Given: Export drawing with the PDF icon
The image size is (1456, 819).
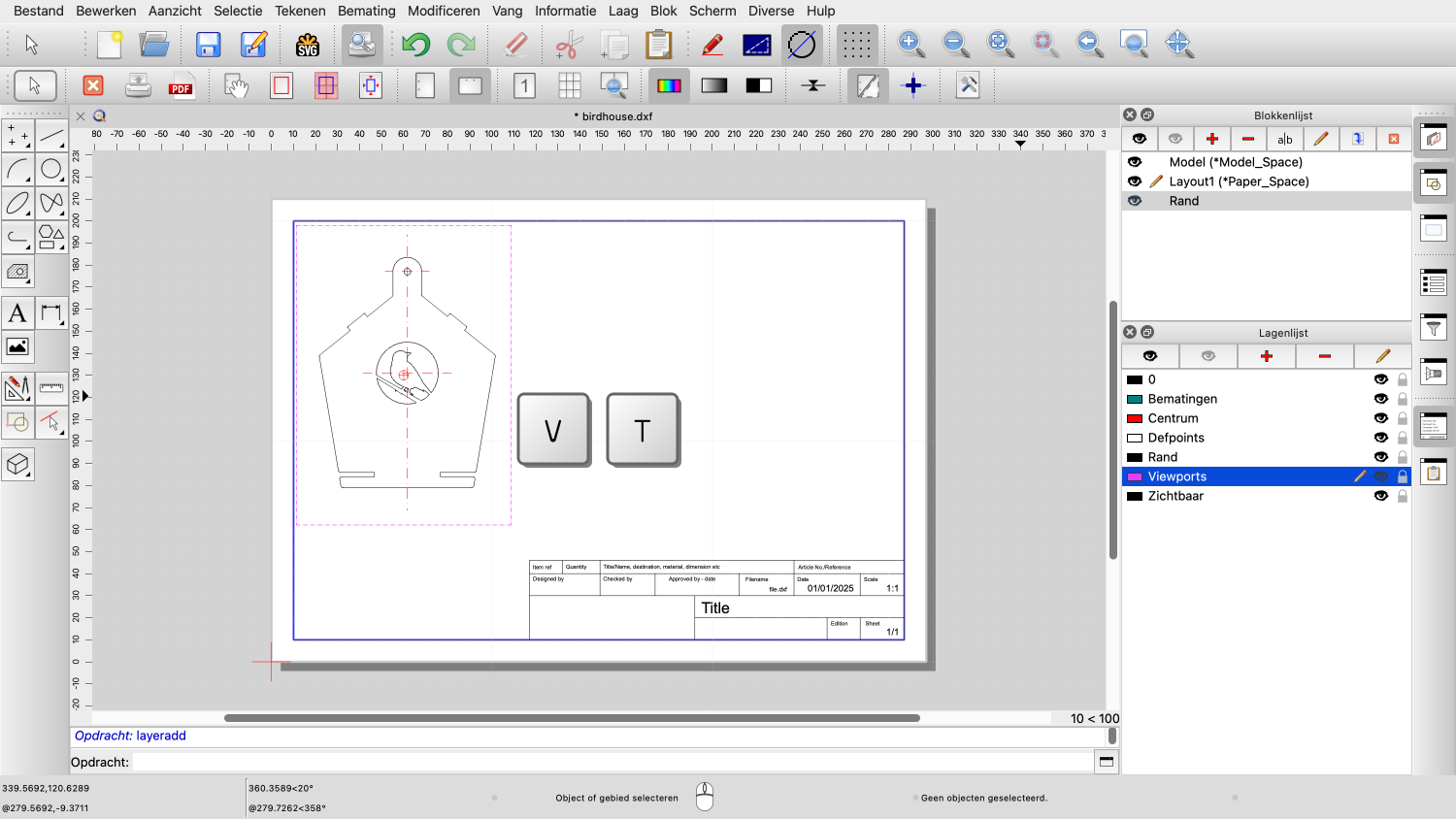Looking at the screenshot, I should (181, 85).
